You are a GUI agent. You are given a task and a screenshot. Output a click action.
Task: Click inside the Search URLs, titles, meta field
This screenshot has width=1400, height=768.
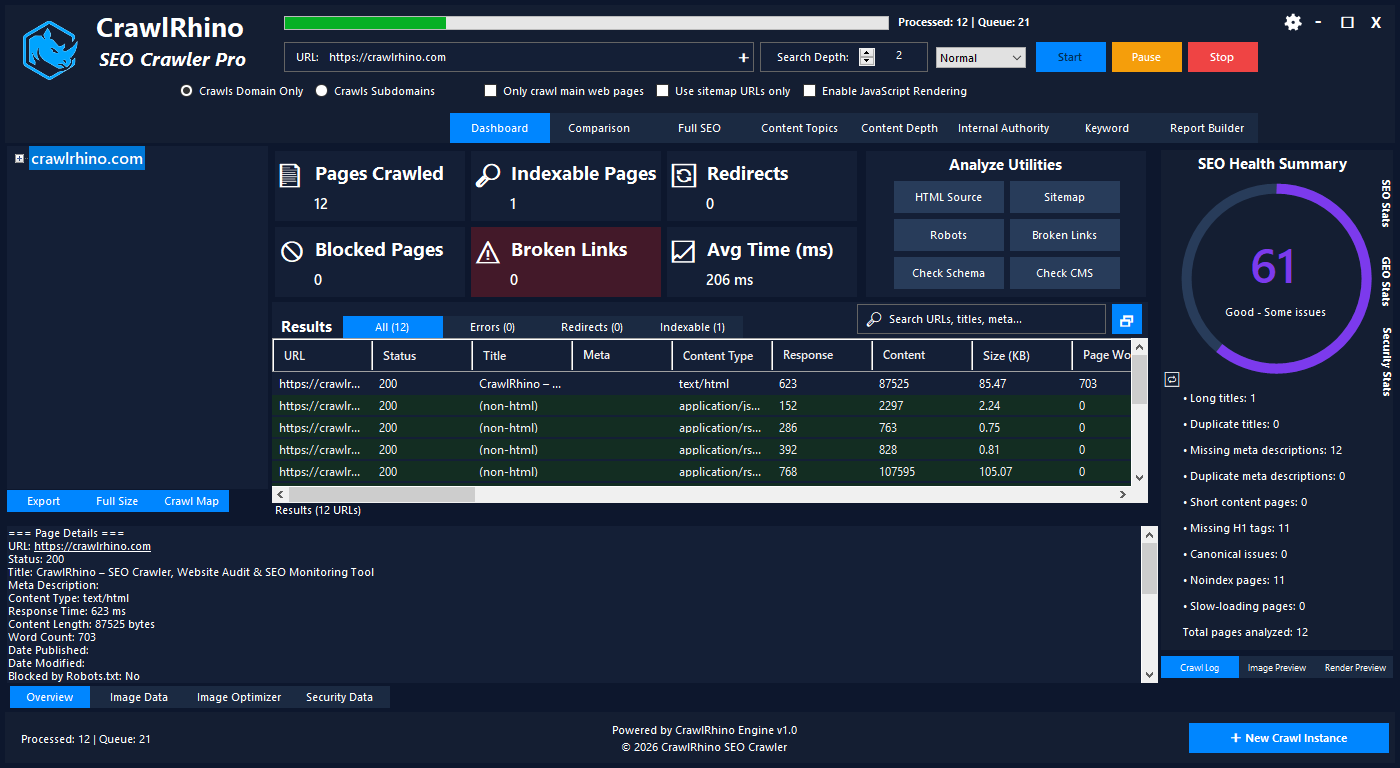pos(980,318)
